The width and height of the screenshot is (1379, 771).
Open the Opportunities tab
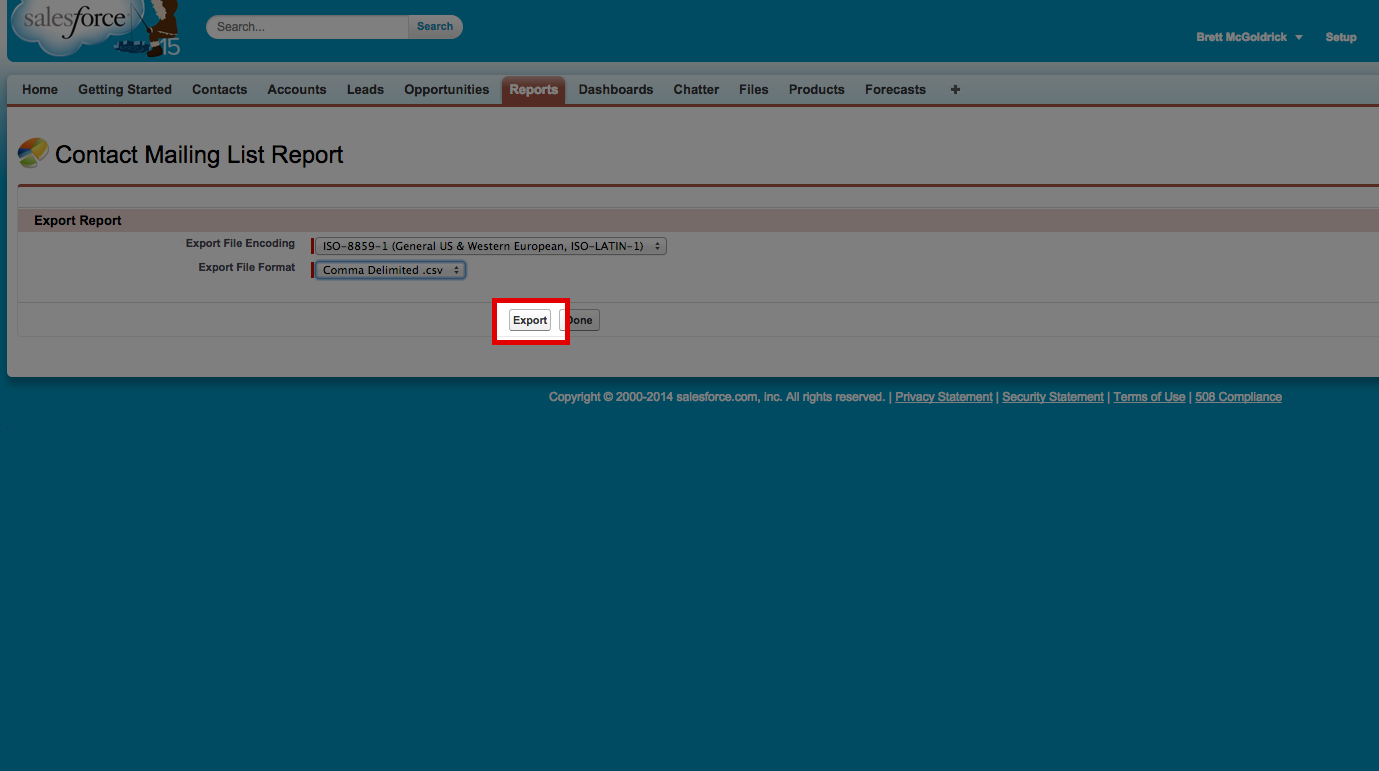[x=447, y=90]
